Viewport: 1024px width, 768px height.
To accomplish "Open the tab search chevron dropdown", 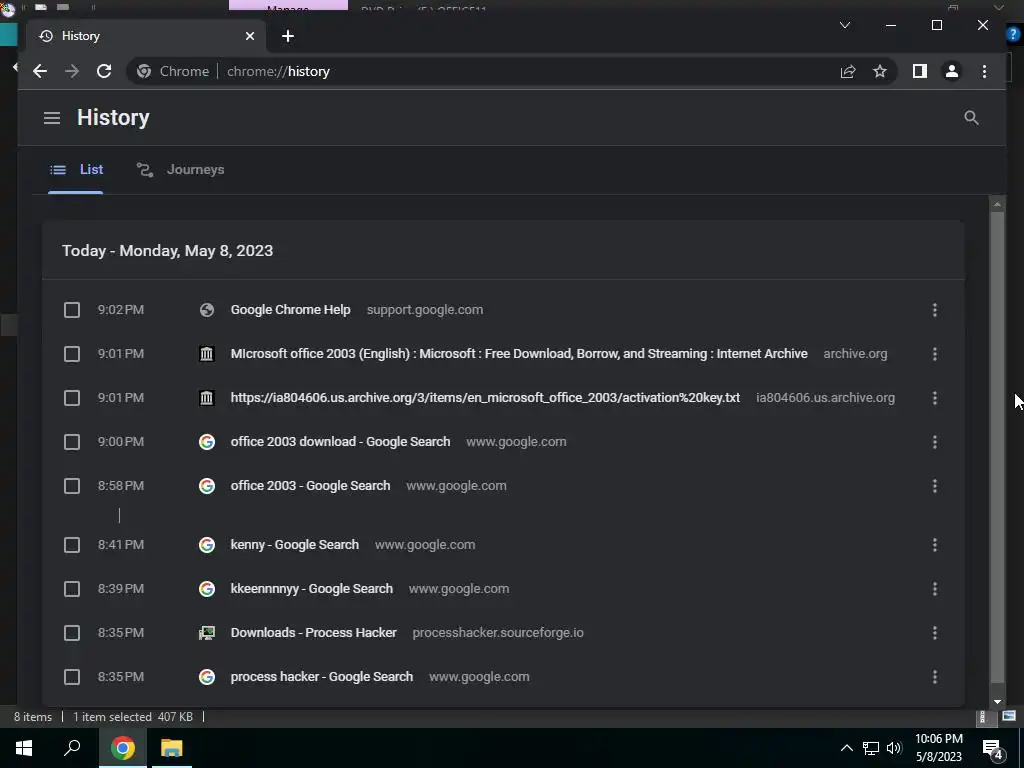I will click(x=844, y=25).
